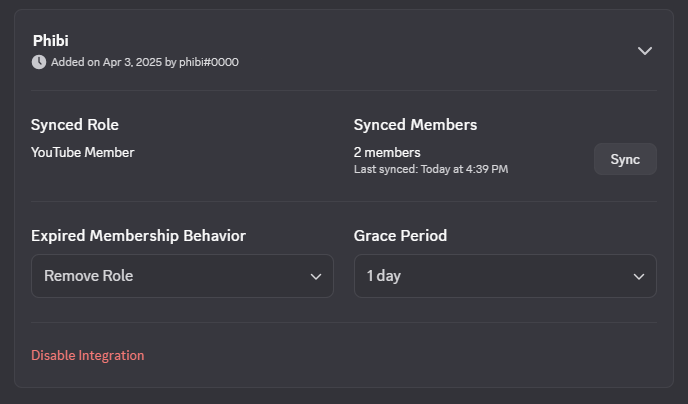Click the Sync button
Image resolution: width=688 pixels, height=404 pixels.
tap(625, 159)
